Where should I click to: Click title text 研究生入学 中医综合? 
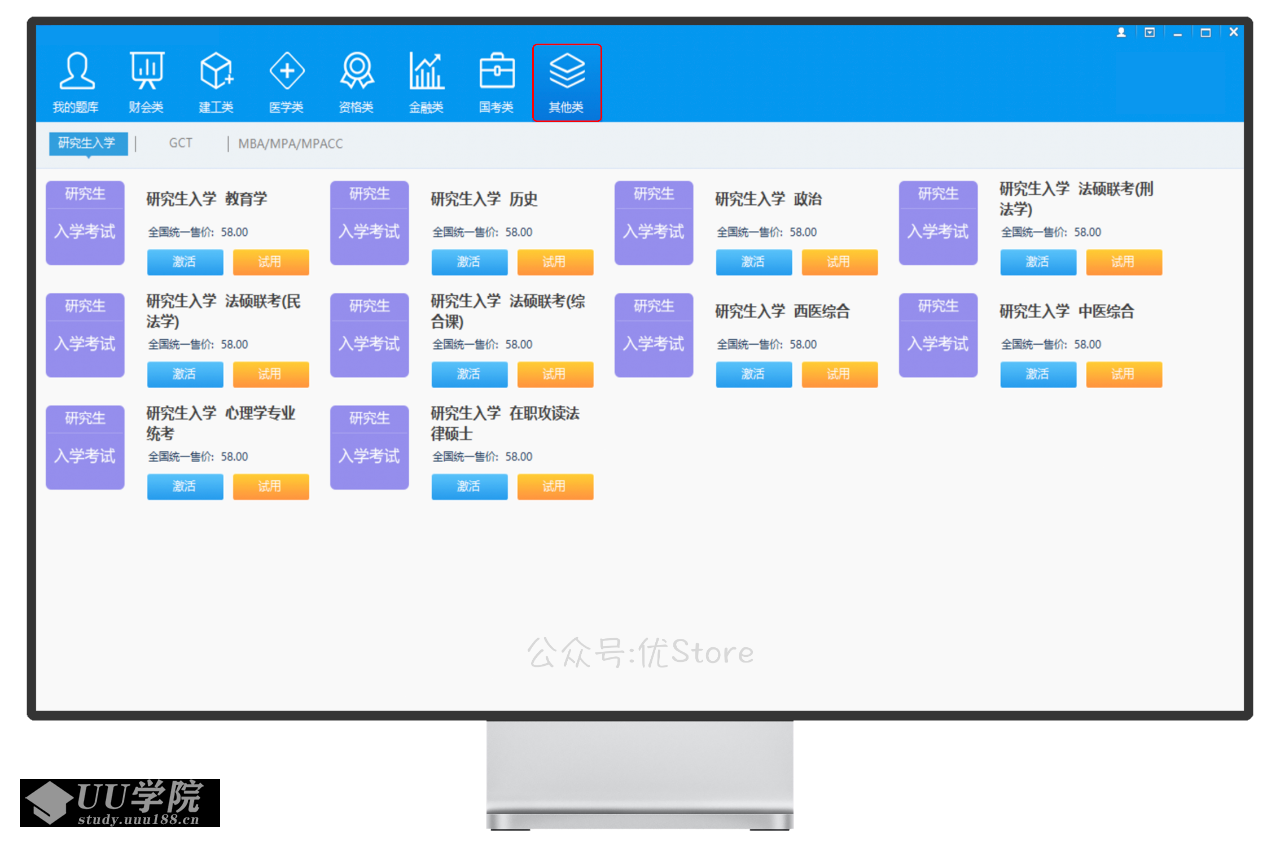point(1067,311)
